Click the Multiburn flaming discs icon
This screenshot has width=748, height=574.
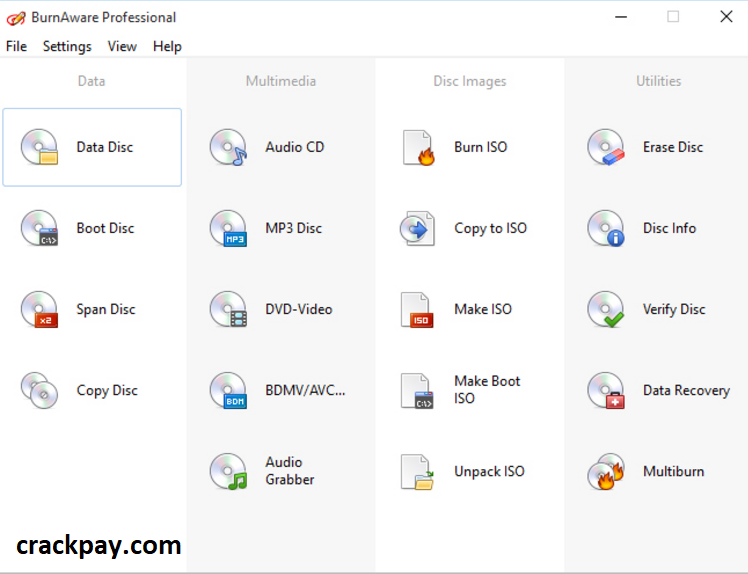tap(606, 471)
